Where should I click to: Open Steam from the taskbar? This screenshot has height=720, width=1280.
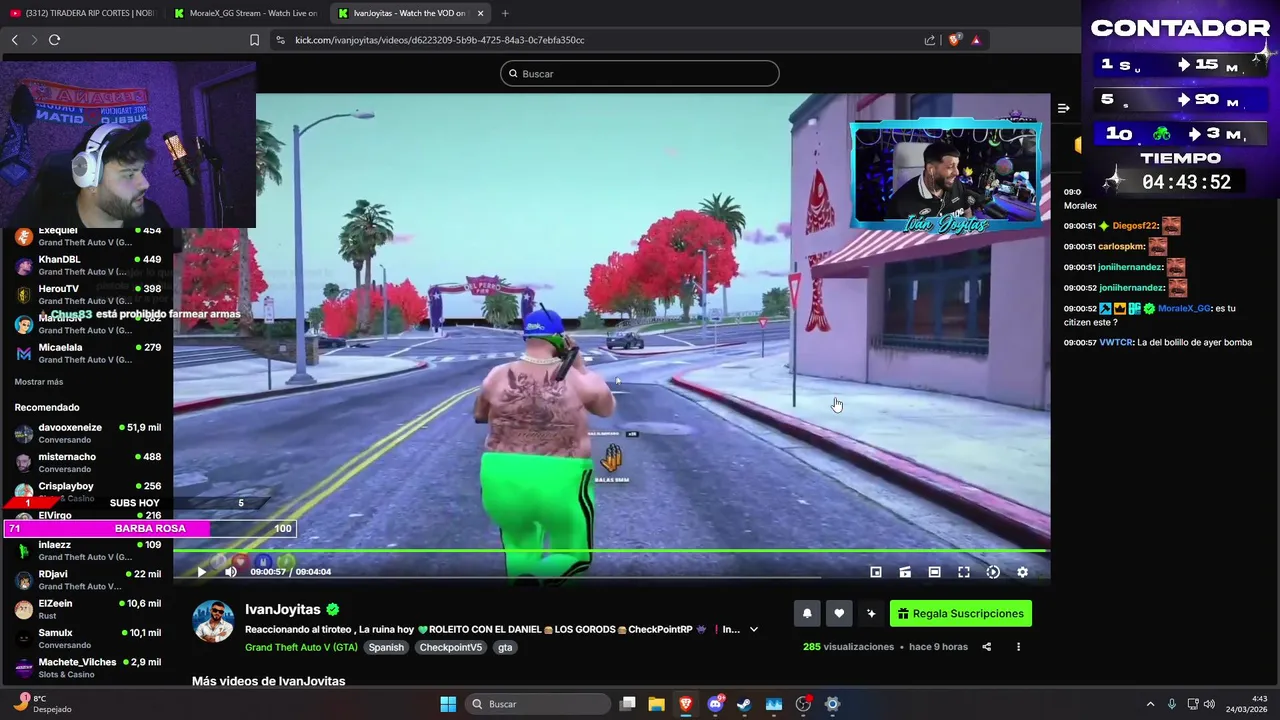pyautogui.click(x=744, y=704)
